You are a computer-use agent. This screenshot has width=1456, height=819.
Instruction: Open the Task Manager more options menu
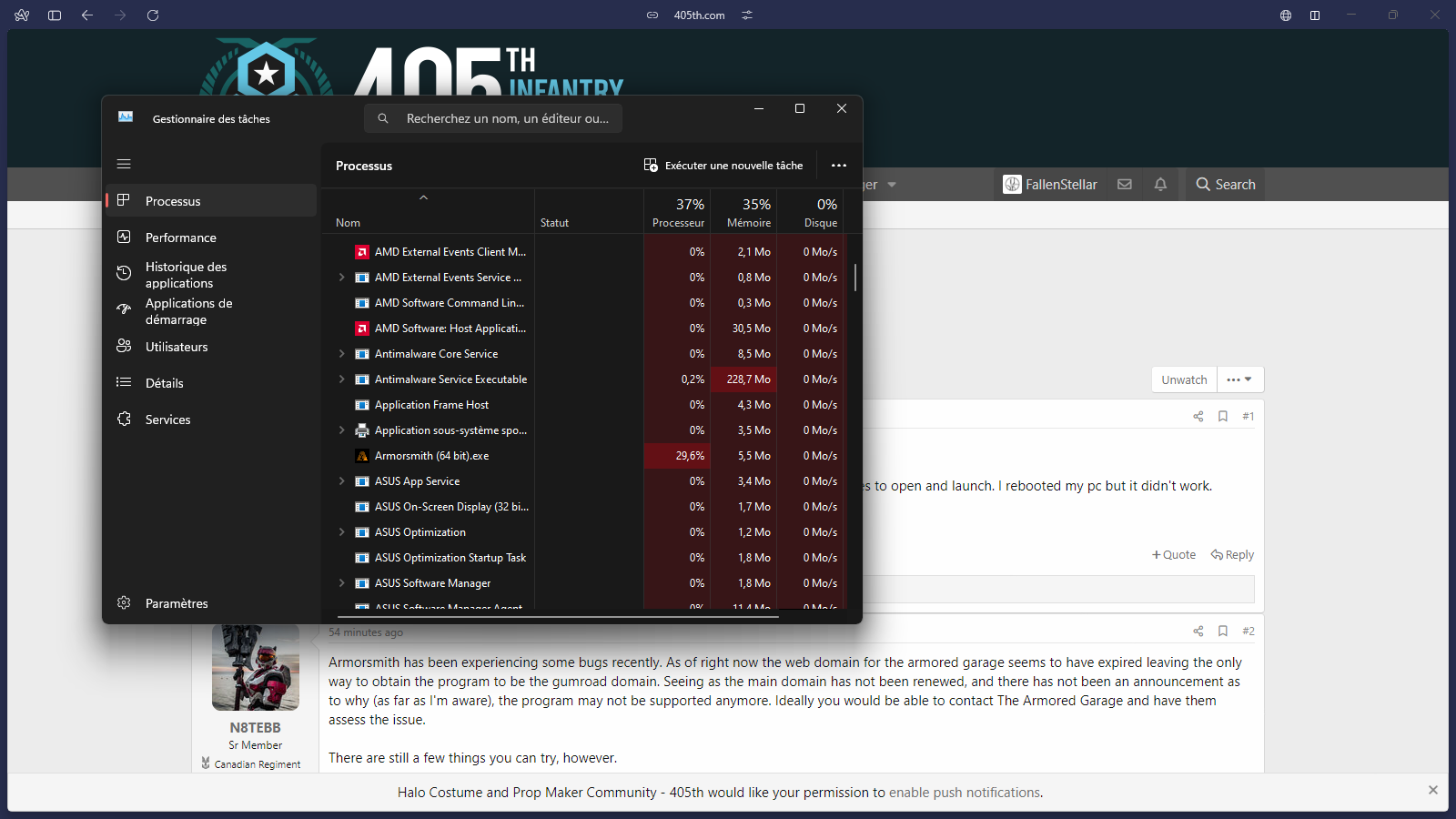point(839,166)
